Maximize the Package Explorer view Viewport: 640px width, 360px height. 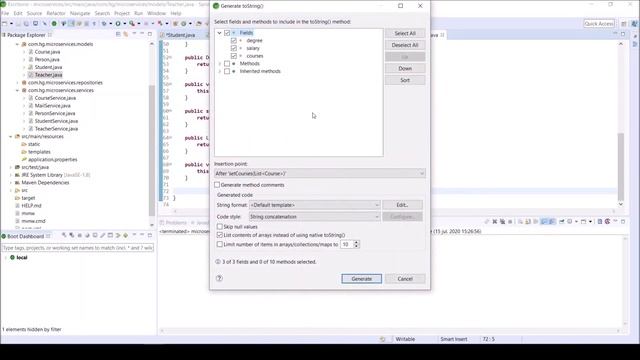150,35
